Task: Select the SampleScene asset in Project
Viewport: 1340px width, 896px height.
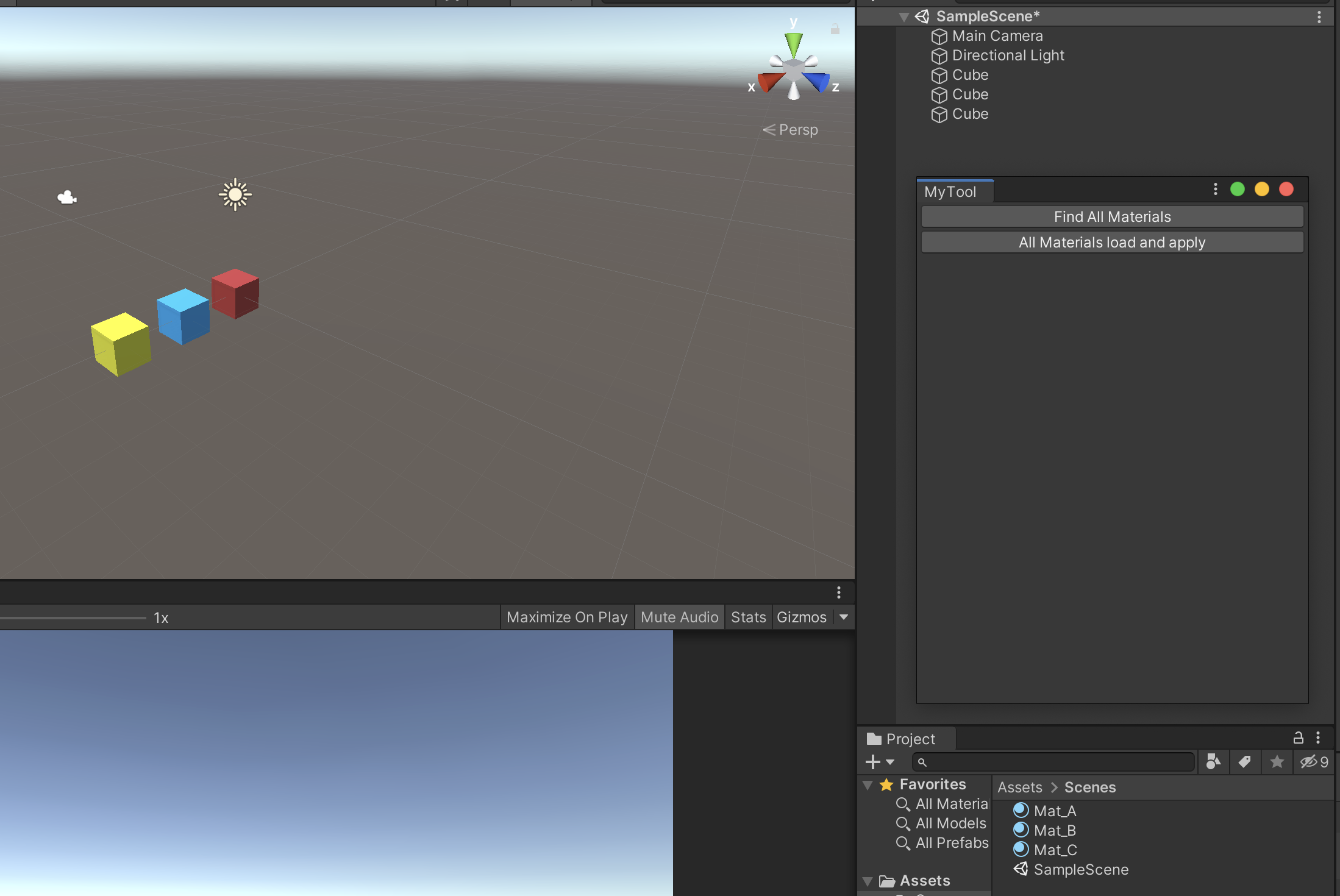Action: click(x=1071, y=870)
